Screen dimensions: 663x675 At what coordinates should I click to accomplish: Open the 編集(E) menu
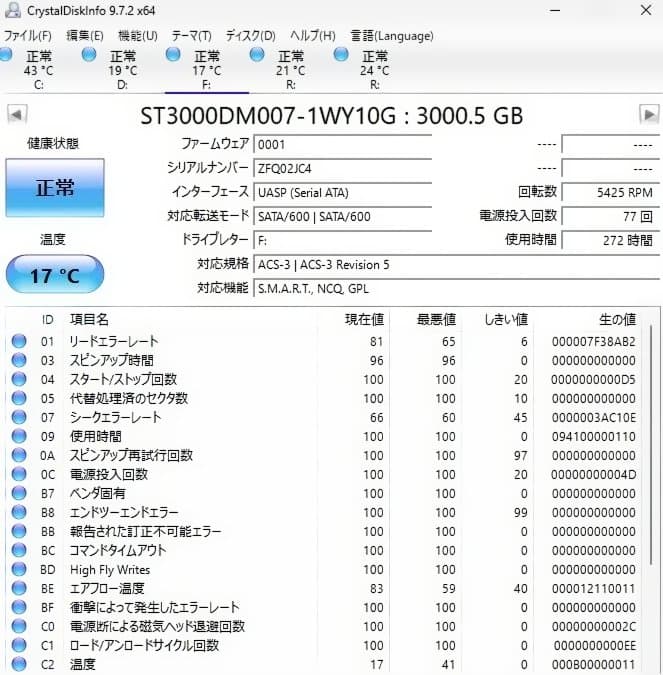[x=85, y=35]
